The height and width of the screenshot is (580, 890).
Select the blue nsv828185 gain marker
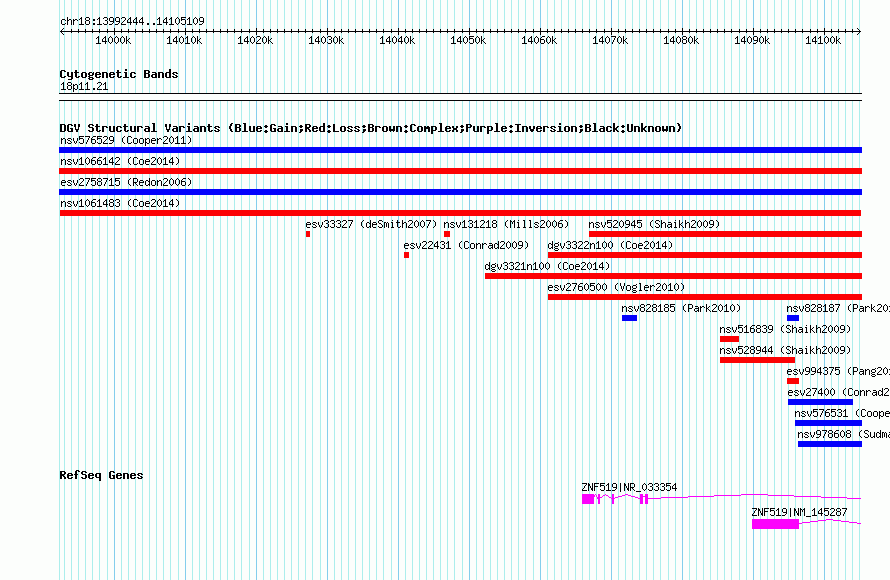(x=629, y=318)
